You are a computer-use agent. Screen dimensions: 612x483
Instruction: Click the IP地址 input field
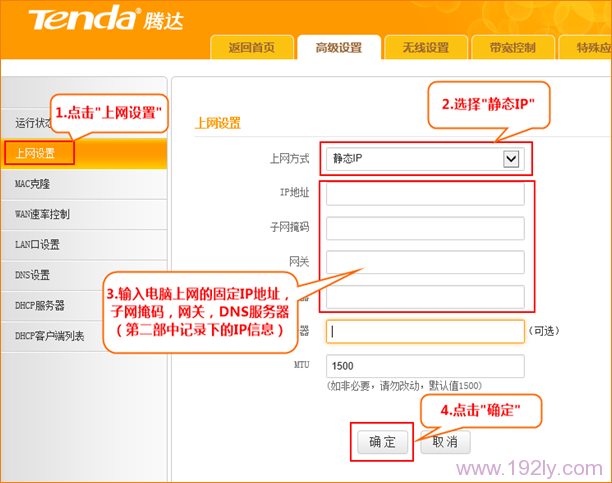pos(425,194)
